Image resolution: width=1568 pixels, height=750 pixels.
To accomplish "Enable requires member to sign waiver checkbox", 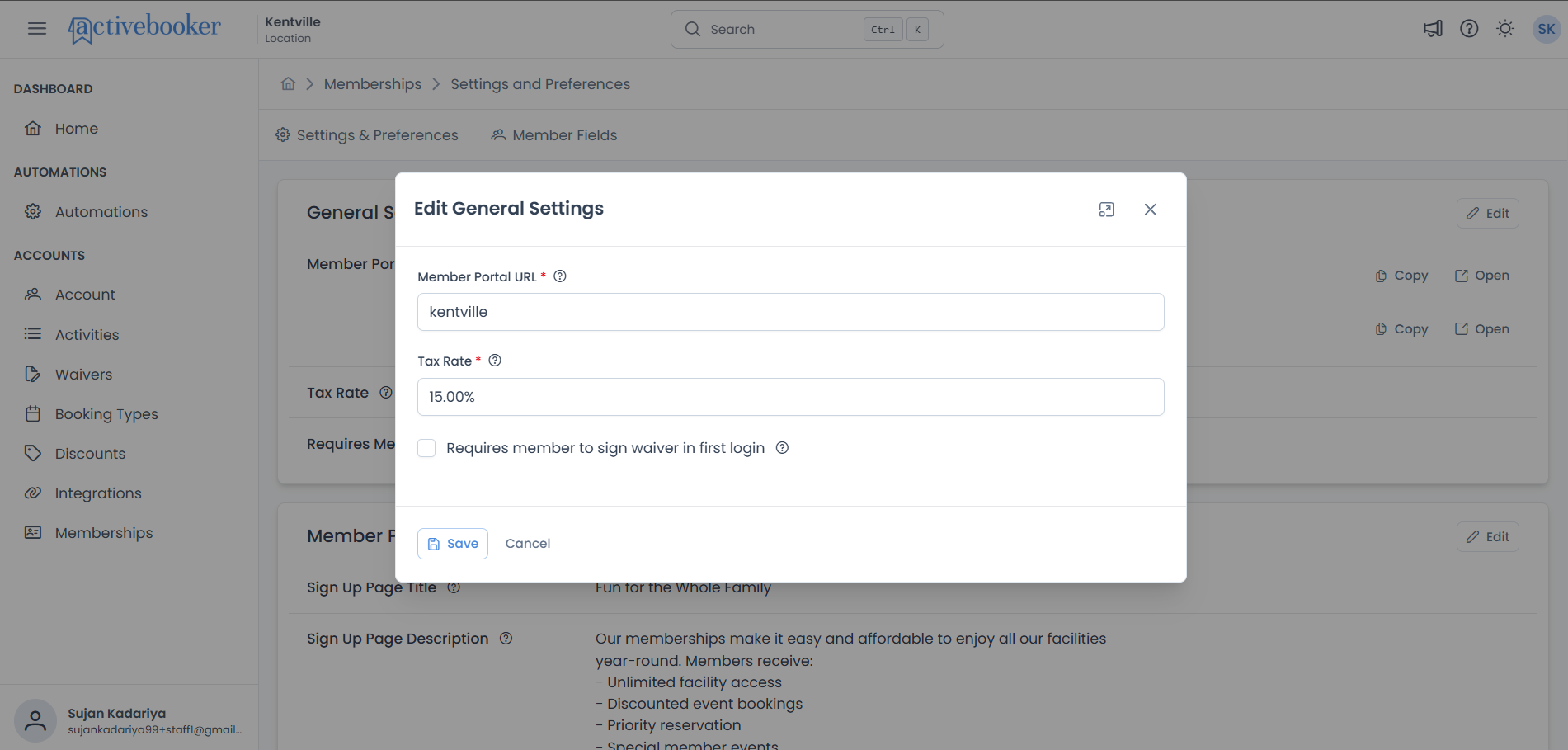I will coord(426,448).
